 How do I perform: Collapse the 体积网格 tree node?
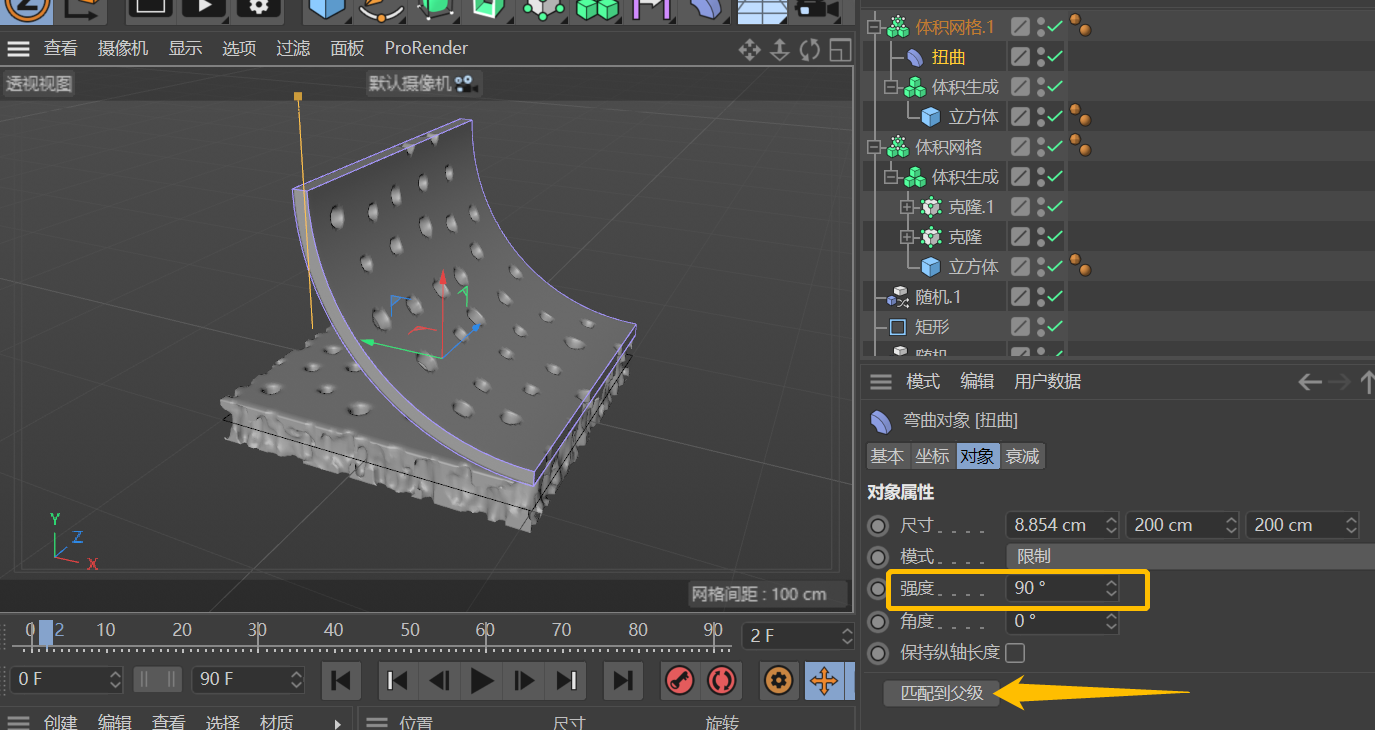point(874,147)
